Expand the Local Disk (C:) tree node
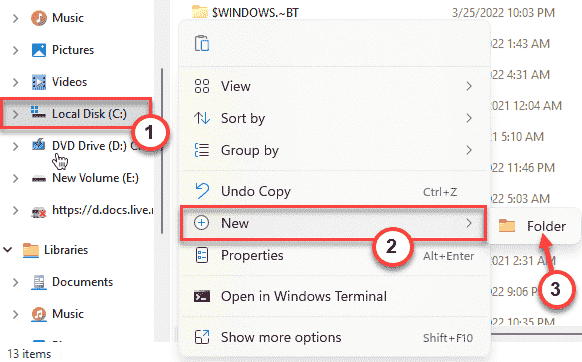 [x=15, y=114]
